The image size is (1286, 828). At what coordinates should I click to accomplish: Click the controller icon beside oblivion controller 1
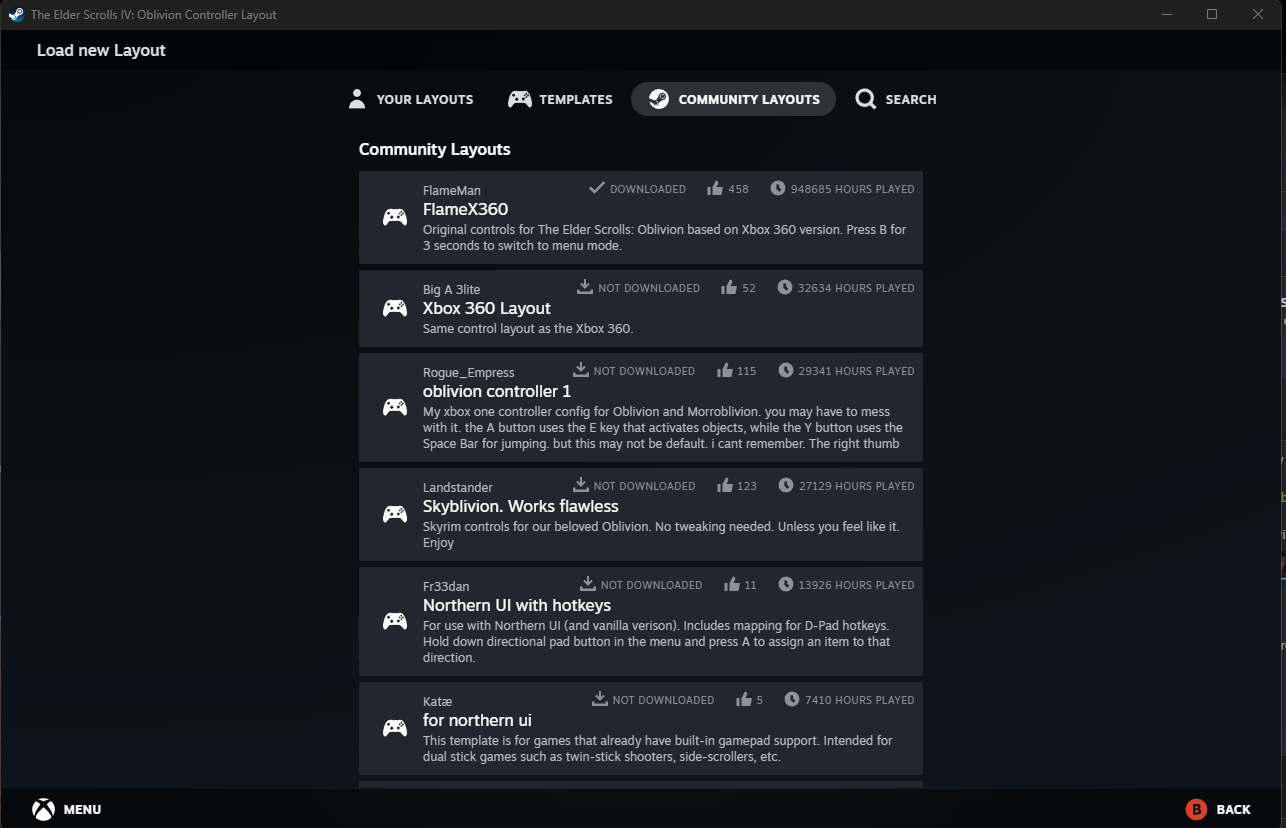click(x=395, y=407)
